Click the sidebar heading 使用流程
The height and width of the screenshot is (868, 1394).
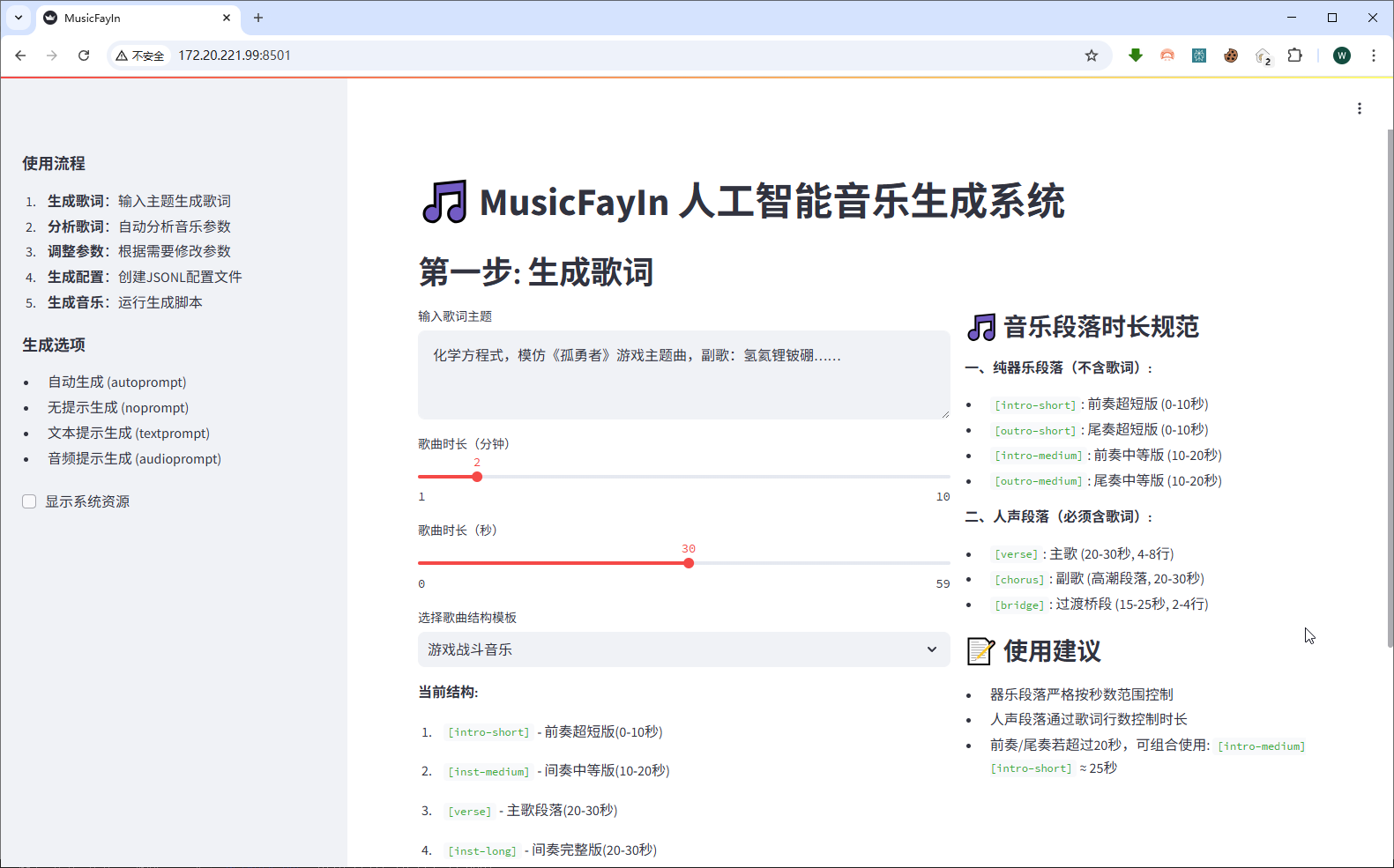[54, 164]
